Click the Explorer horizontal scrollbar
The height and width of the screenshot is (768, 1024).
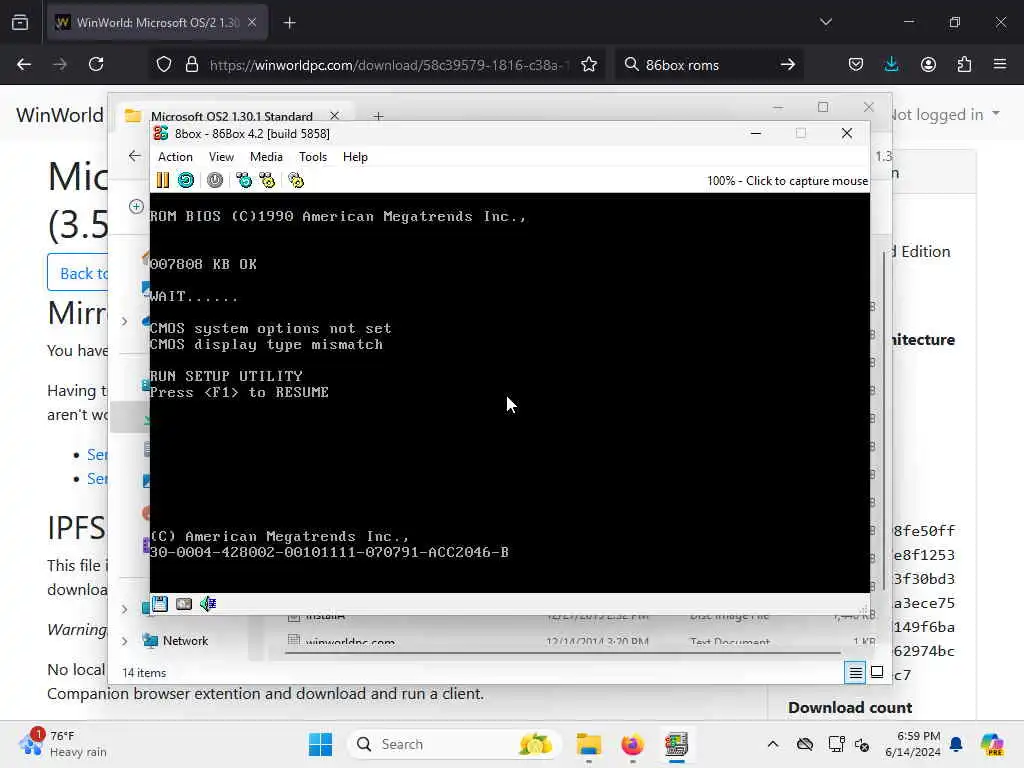[563, 652]
